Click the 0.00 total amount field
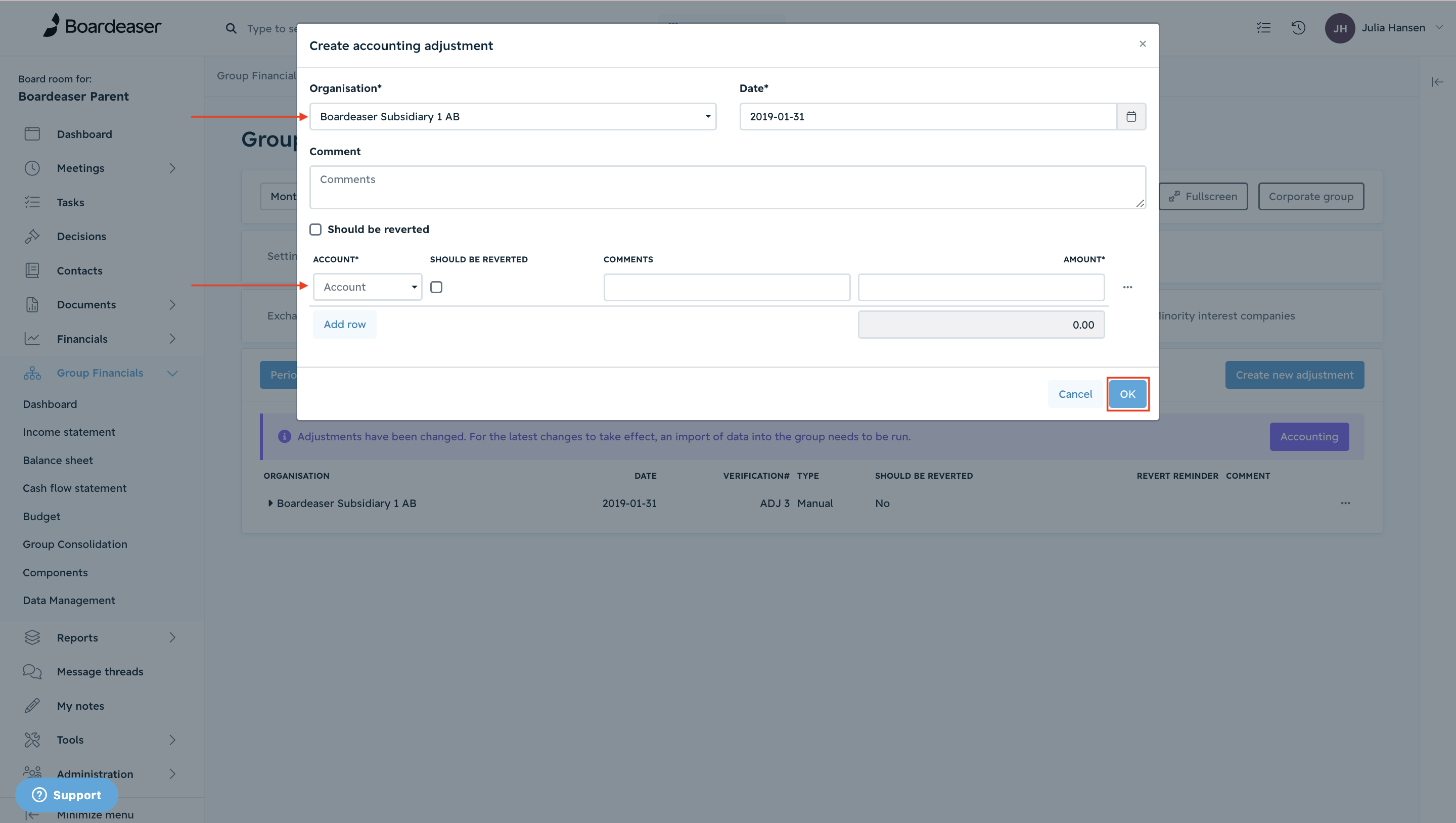This screenshot has height=823, width=1456. 981,325
